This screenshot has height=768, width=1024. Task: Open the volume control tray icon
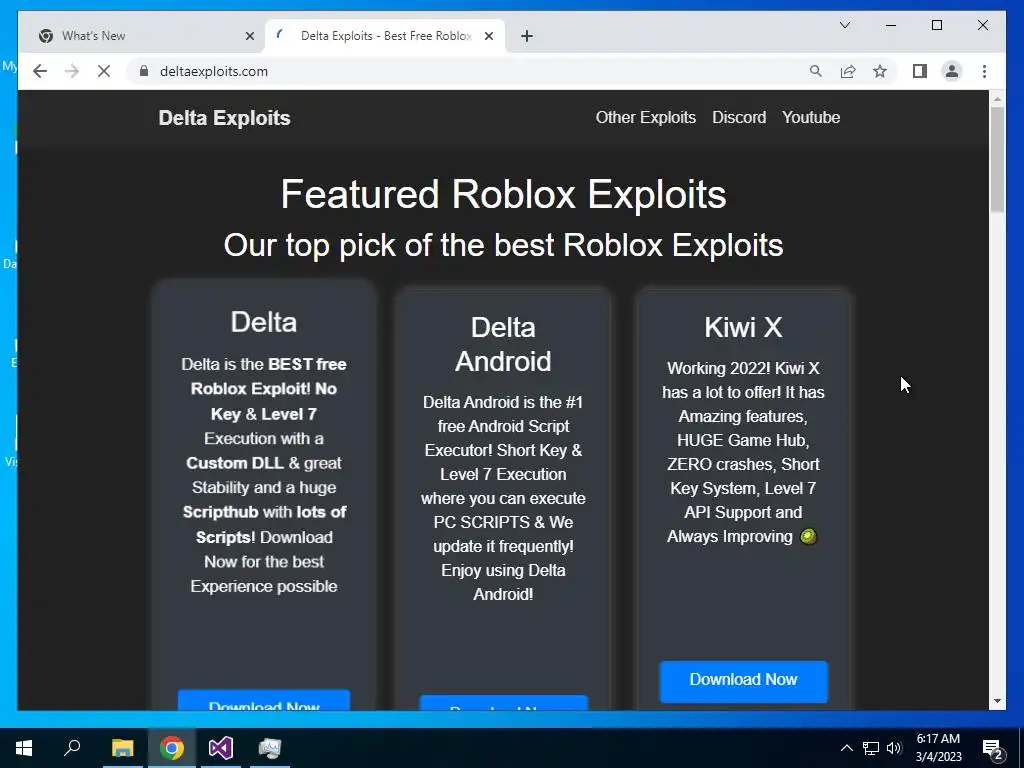[894, 748]
